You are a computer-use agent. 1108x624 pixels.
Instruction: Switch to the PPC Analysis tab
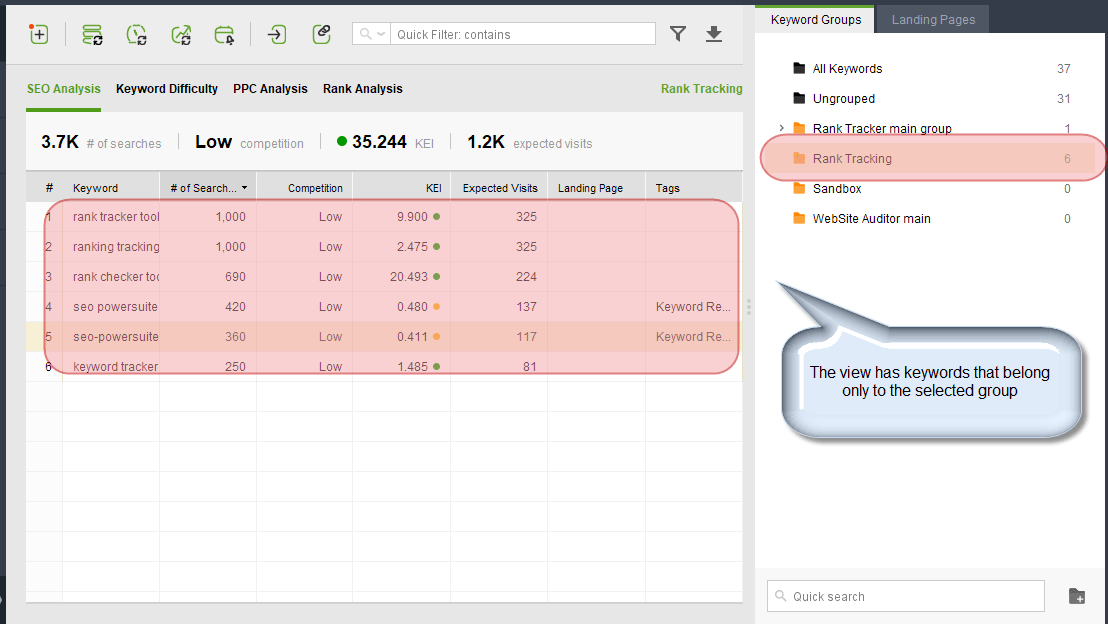coord(270,88)
